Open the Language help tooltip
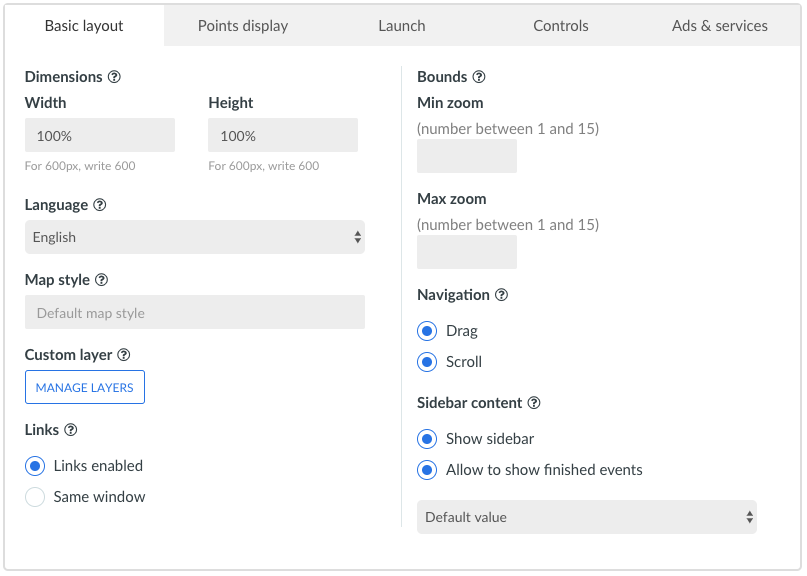The width and height of the screenshot is (807, 576). tap(100, 205)
